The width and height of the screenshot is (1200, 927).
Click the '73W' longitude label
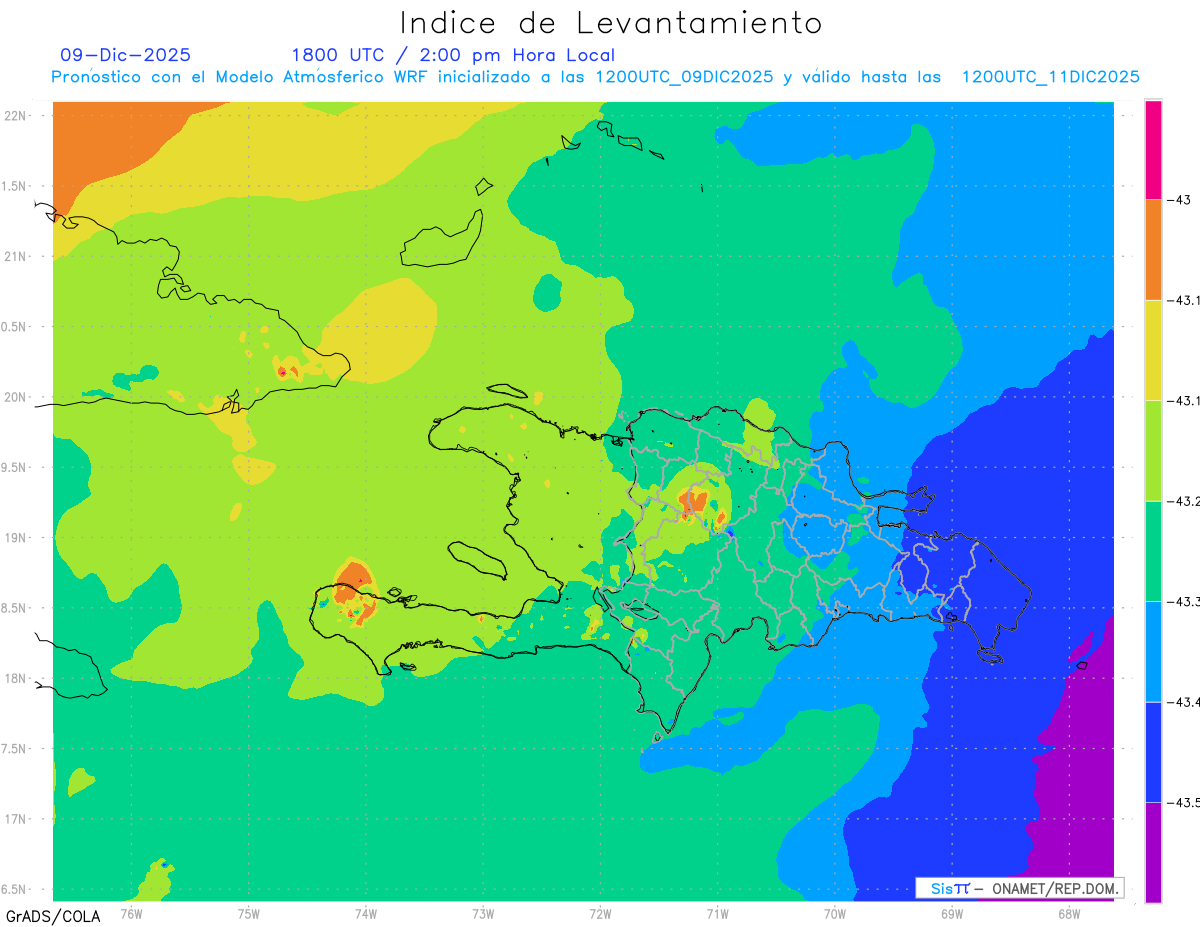point(483,913)
